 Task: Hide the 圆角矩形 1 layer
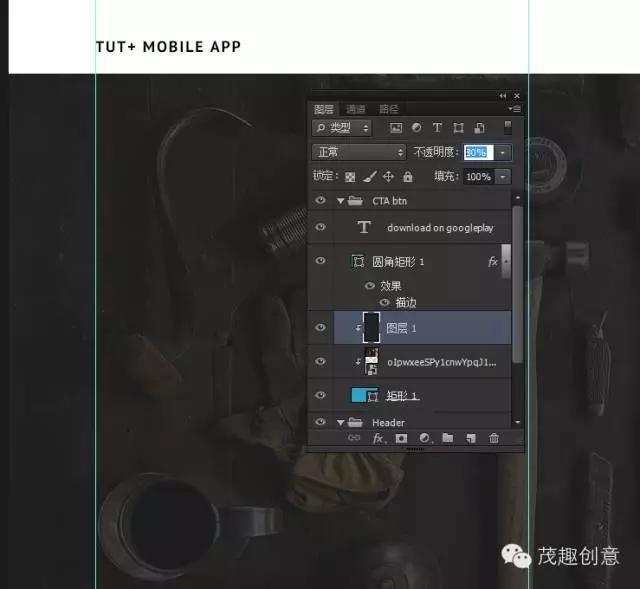pos(321,261)
